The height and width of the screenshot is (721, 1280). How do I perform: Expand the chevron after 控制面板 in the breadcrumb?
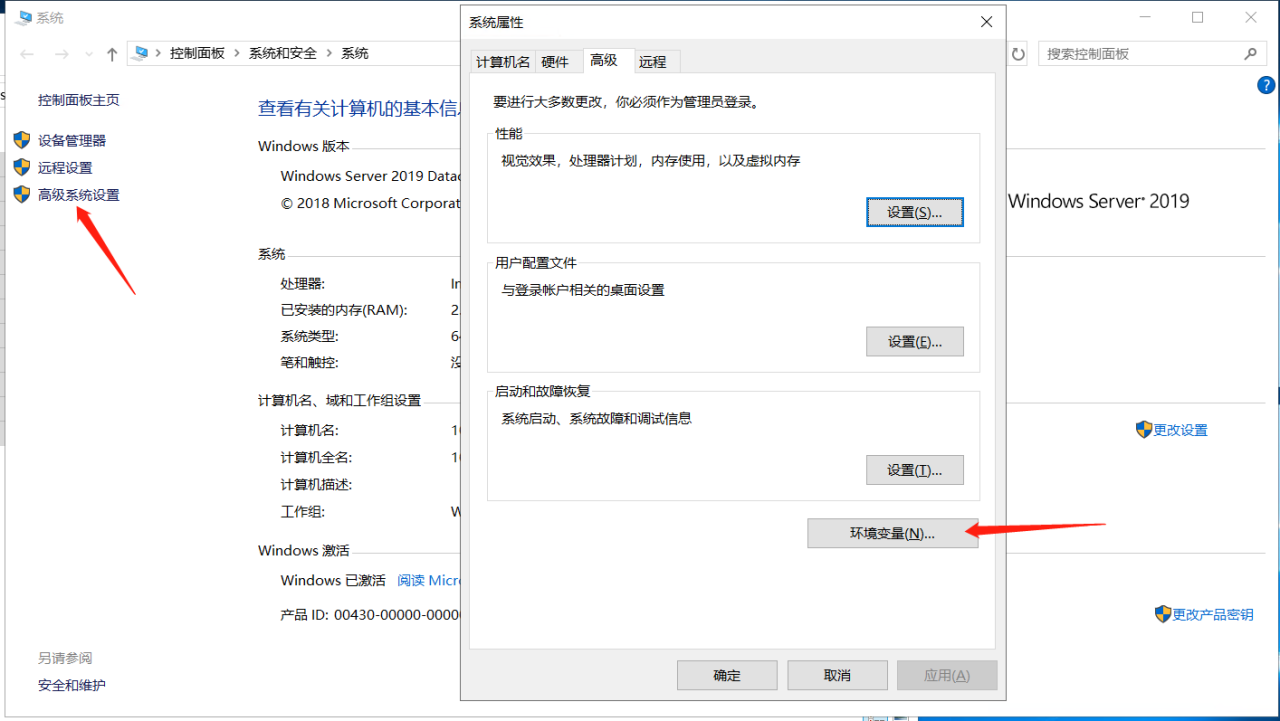pos(237,54)
